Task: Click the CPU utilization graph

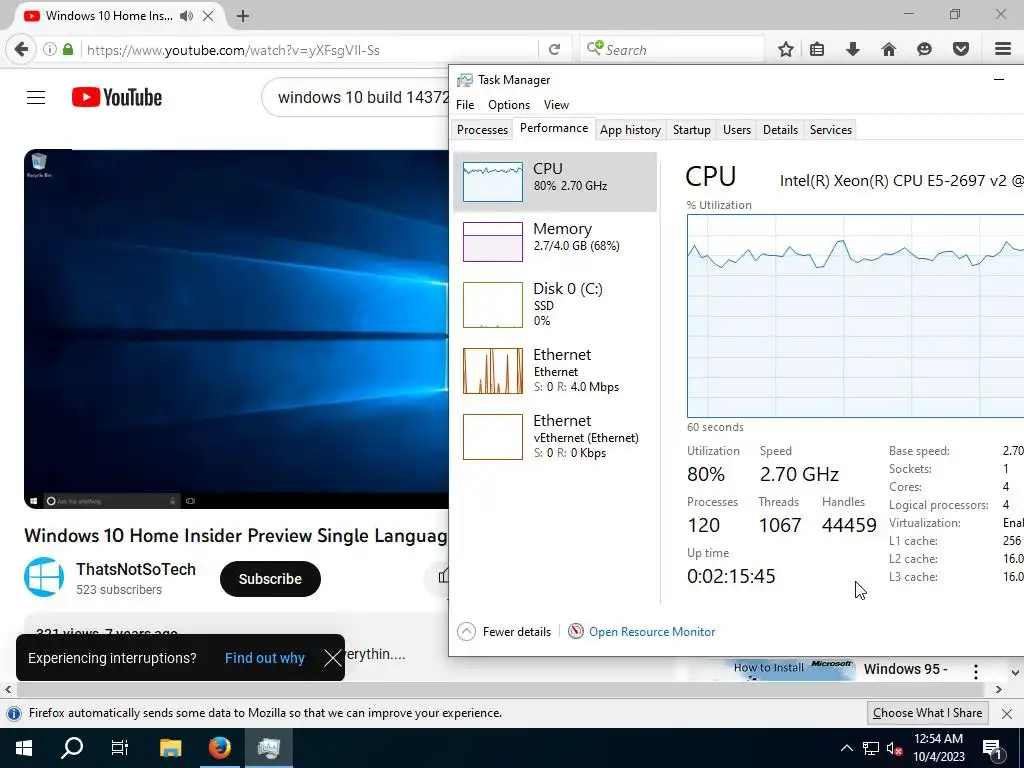Action: tap(855, 315)
